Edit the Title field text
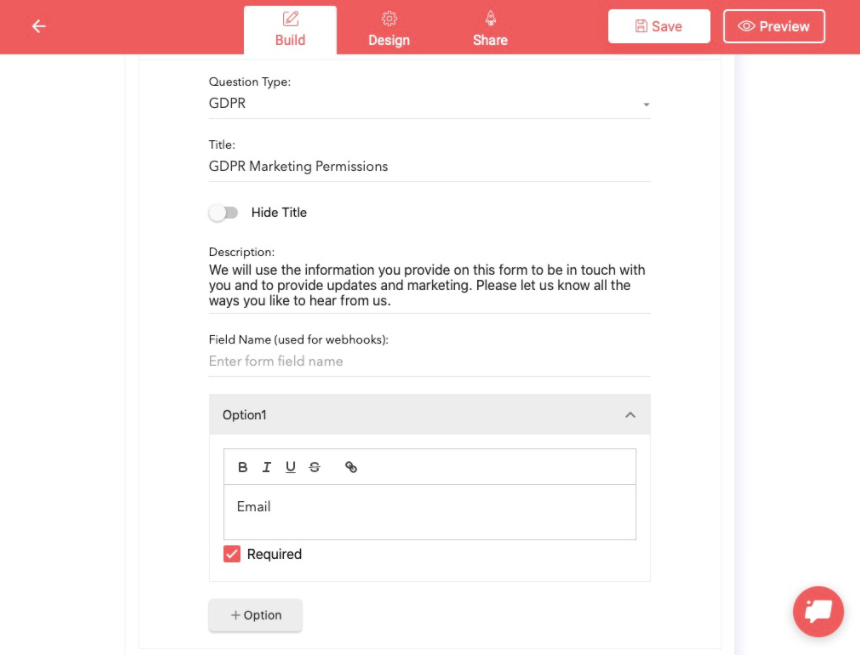This screenshot has height=655, width=860. pyautogui.click(x=429, y=166)
